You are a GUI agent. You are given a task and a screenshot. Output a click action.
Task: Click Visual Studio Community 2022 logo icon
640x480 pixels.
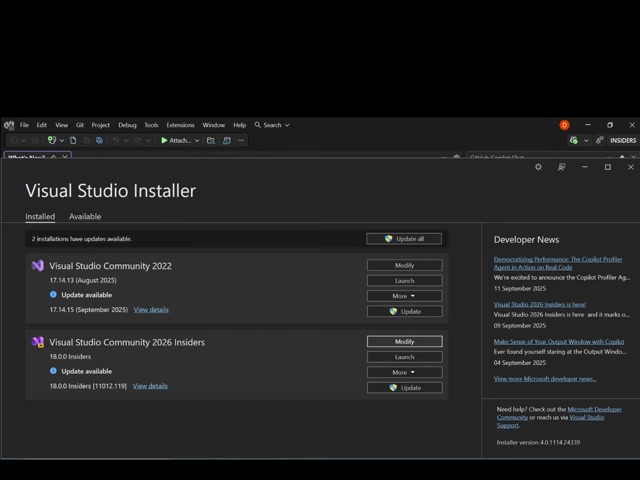[x=37, y=266]
